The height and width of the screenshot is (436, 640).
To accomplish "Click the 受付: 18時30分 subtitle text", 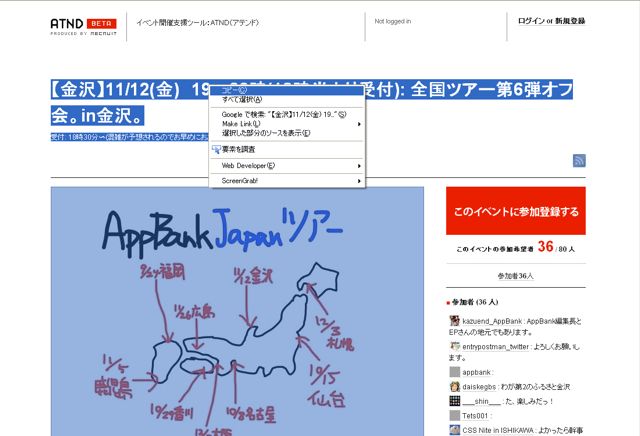I will click(130, 137).
